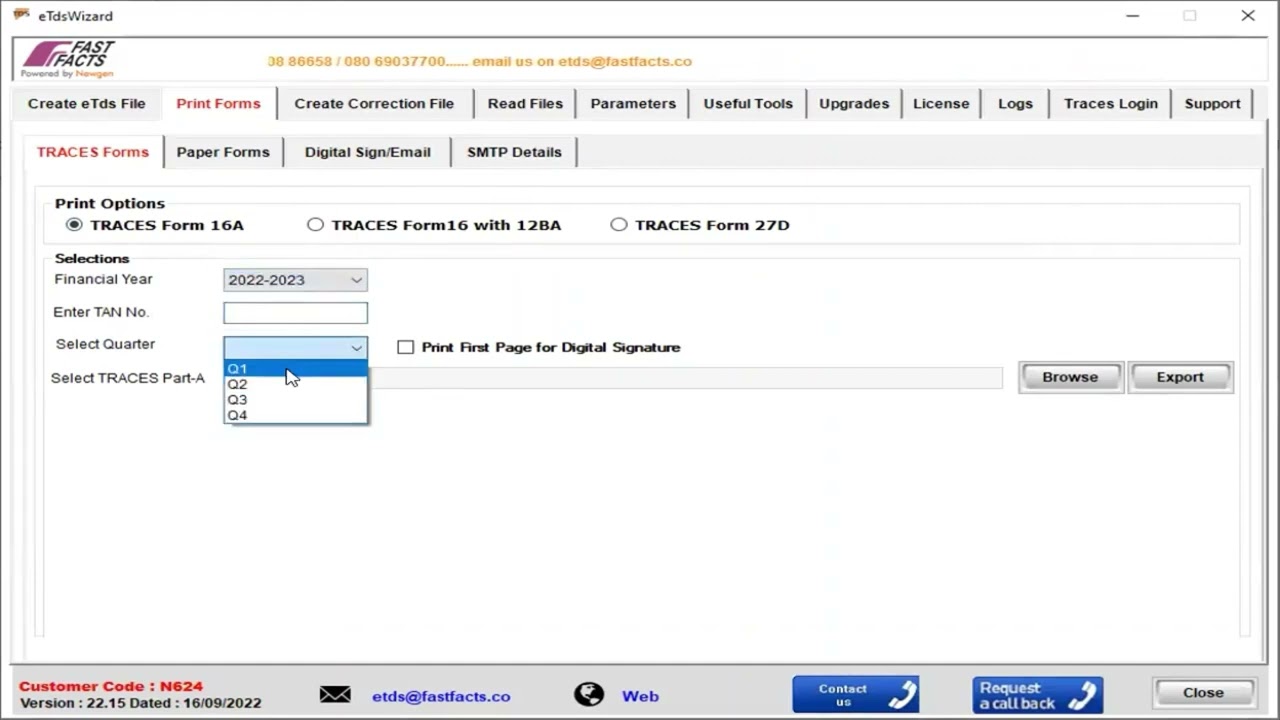This screenshot has width=1280, height=720.
Task: Click the Browse button
Action: pos(1070,377)
